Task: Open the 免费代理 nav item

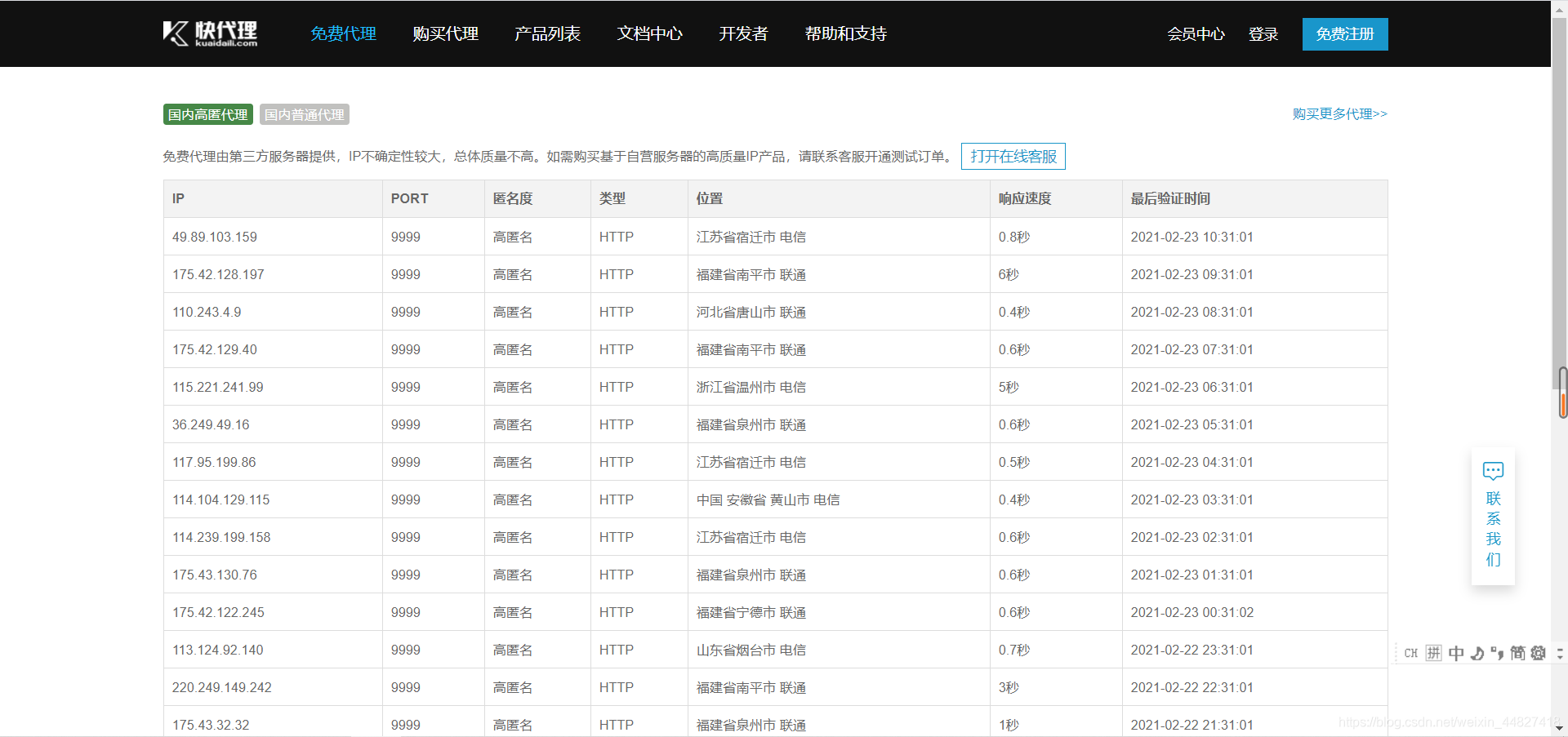Action: (x=343, y=33)
